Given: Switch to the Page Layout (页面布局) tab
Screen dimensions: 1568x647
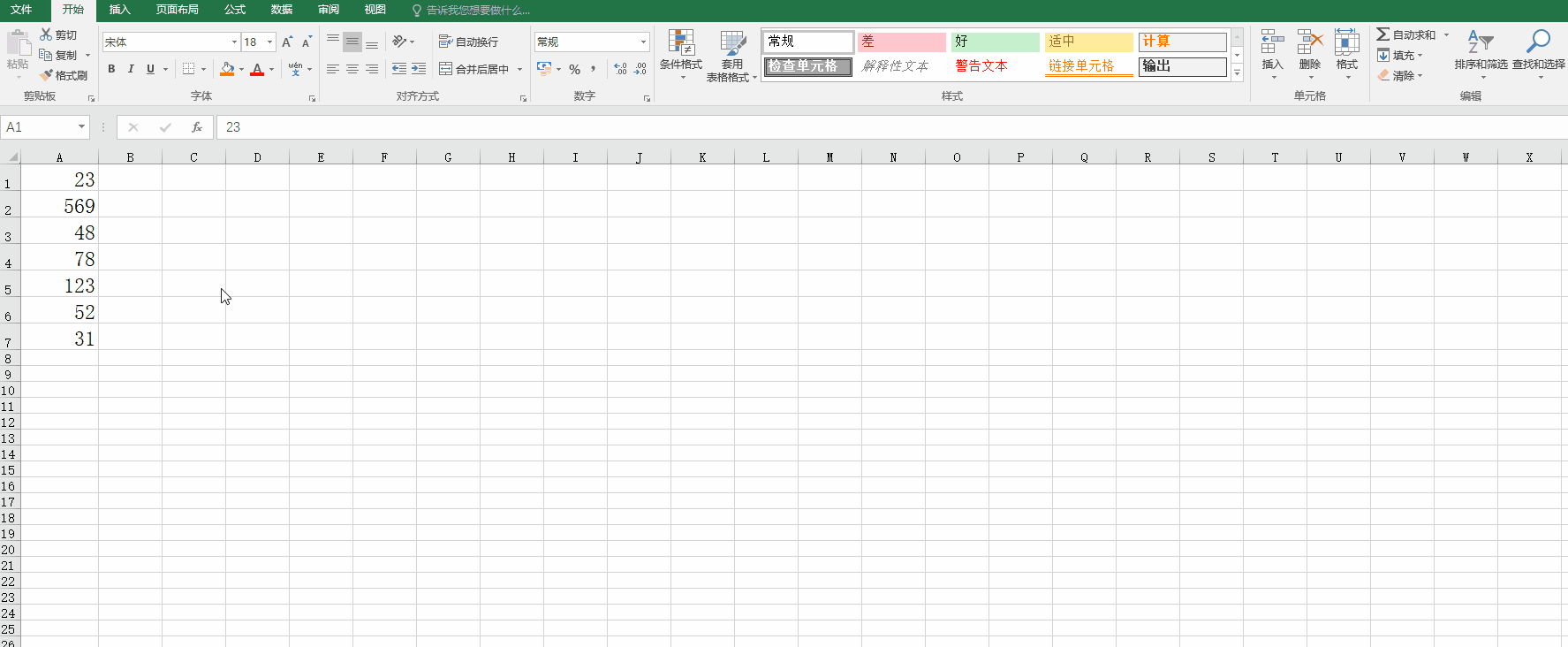Looking at the screenshot, I should [178, 10].
